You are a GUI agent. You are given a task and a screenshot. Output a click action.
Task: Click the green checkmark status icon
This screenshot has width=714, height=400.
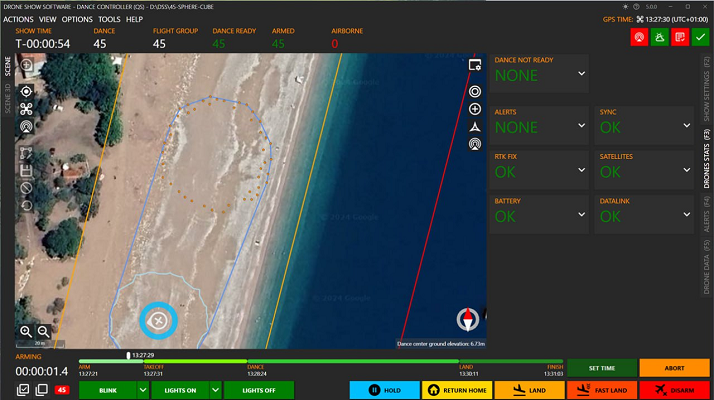pos(700,37)
